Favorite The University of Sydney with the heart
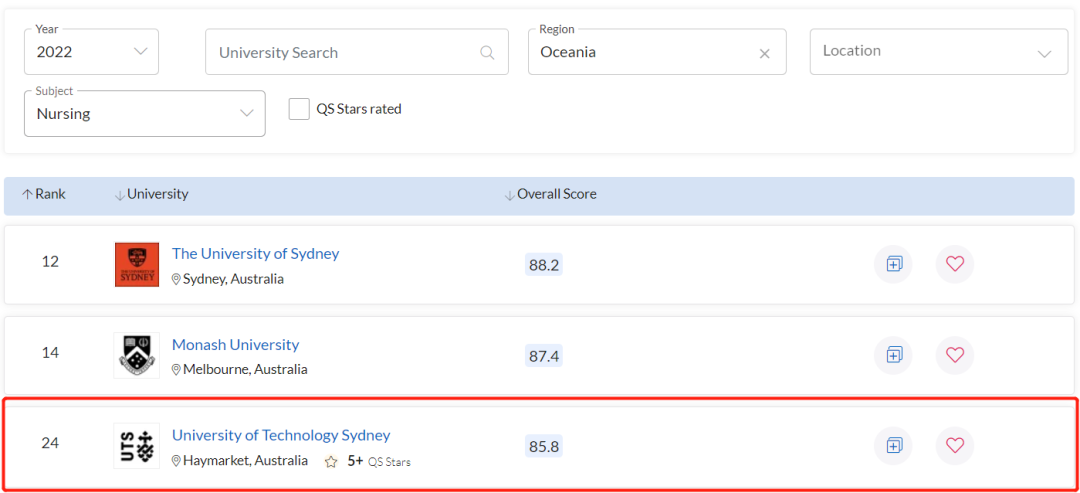 pyautogui.click(x=955, y=264)
